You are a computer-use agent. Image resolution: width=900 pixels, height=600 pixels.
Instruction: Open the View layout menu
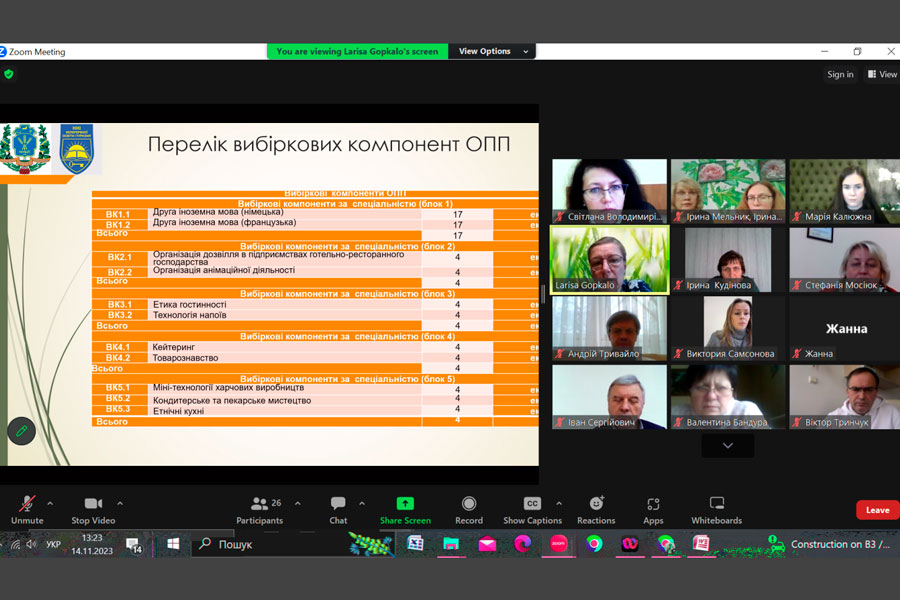point(882,74)
